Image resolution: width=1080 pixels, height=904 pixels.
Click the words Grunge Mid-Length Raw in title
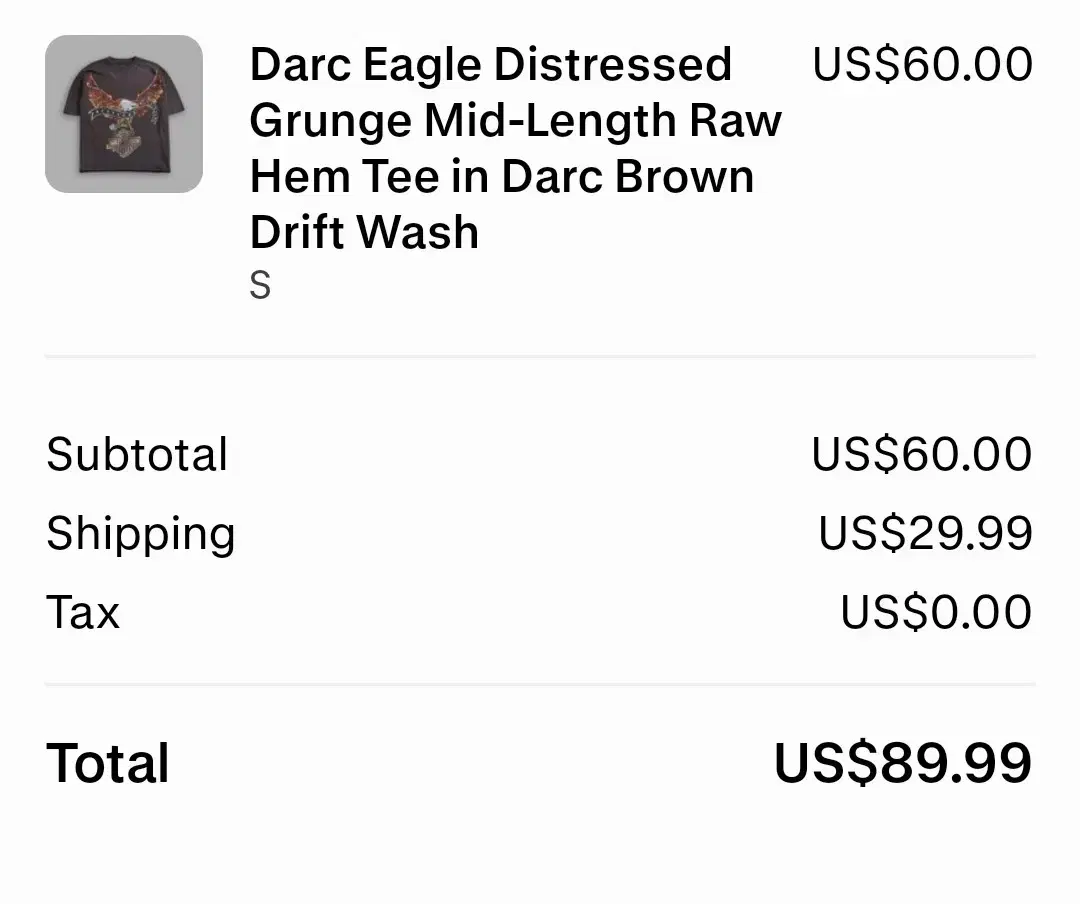(x=516, y=121)
